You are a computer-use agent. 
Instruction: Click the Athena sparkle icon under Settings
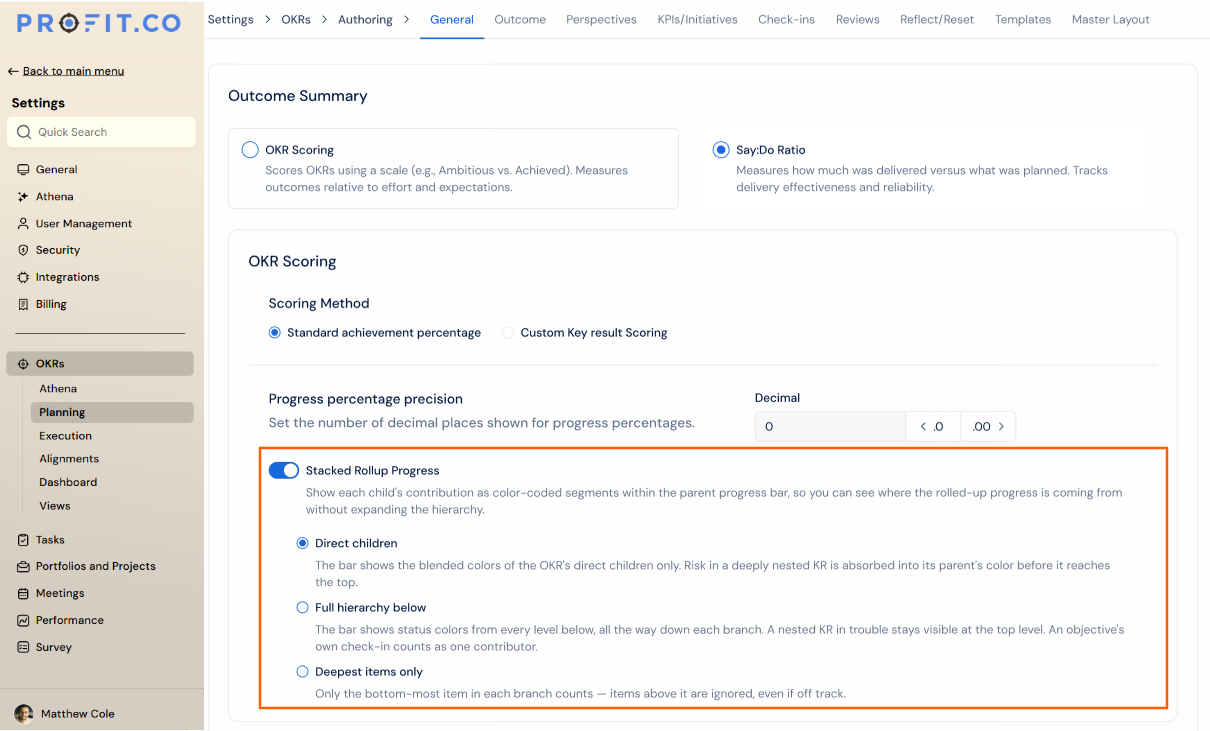click(23, 197)
